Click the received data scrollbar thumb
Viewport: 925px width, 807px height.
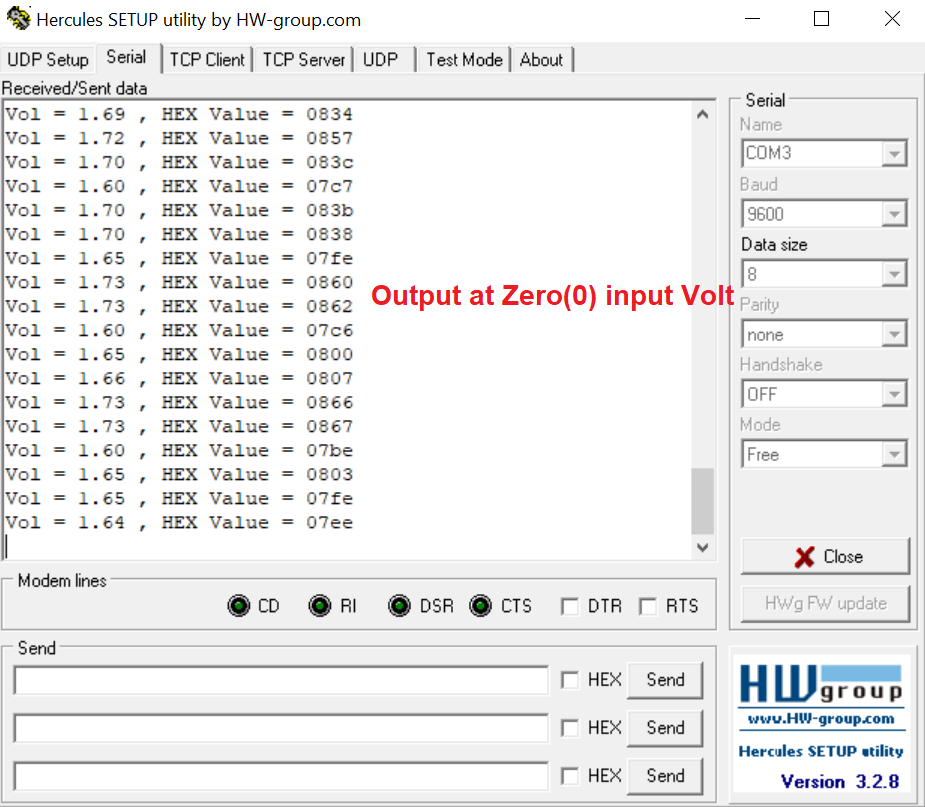702,501
